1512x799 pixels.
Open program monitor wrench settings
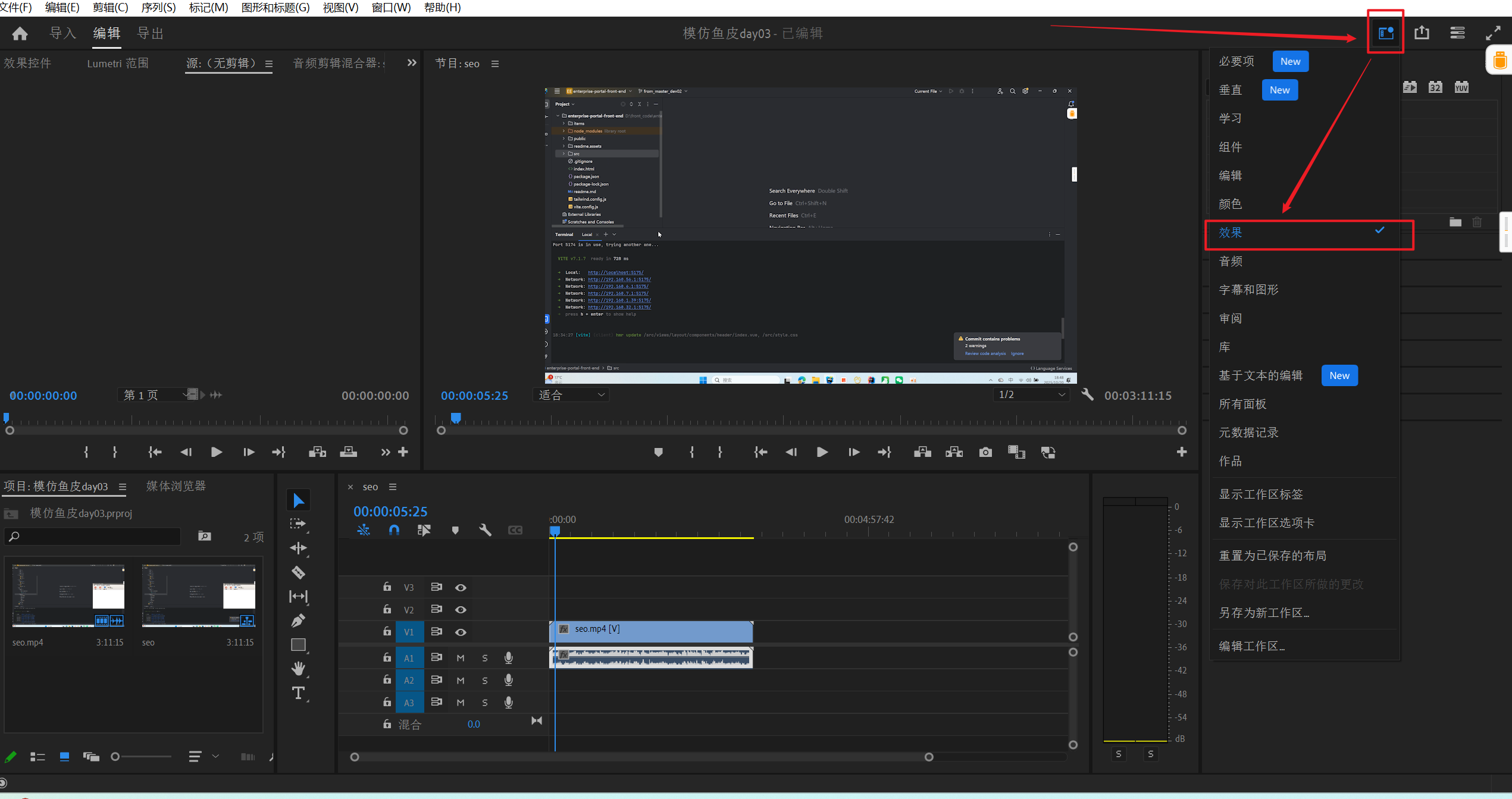tap(1087, 395)
